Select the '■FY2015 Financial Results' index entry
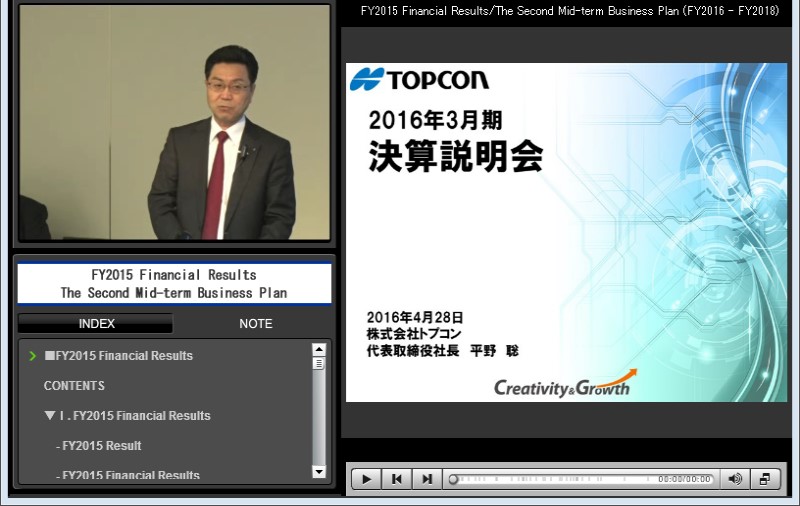 (118, 356)
